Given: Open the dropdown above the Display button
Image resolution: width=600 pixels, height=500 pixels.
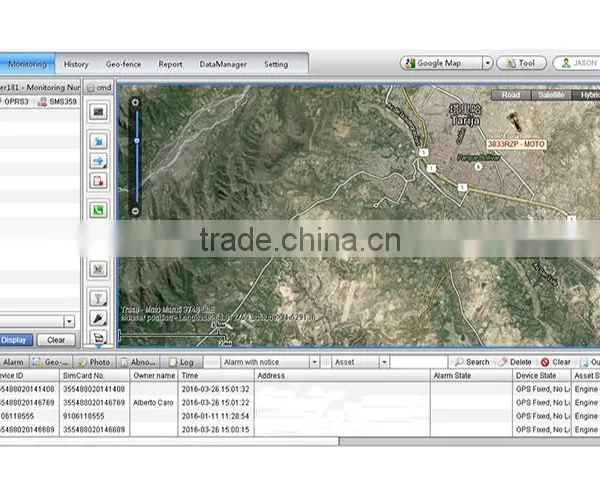Looking at the screenshot, I should point(69,321).
